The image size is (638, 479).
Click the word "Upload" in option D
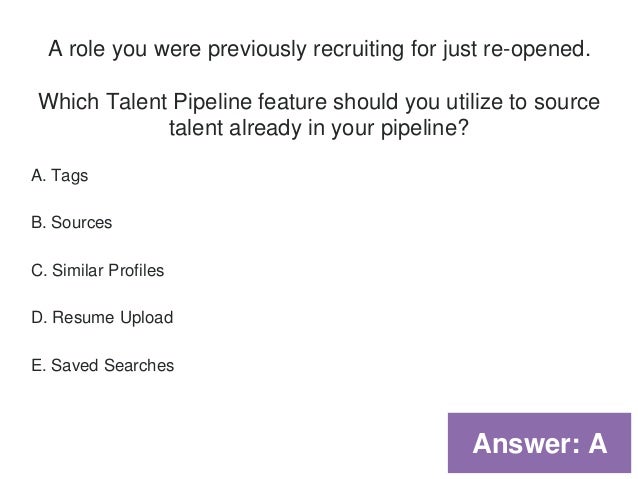pyautogui.click(x=149, y=318)
